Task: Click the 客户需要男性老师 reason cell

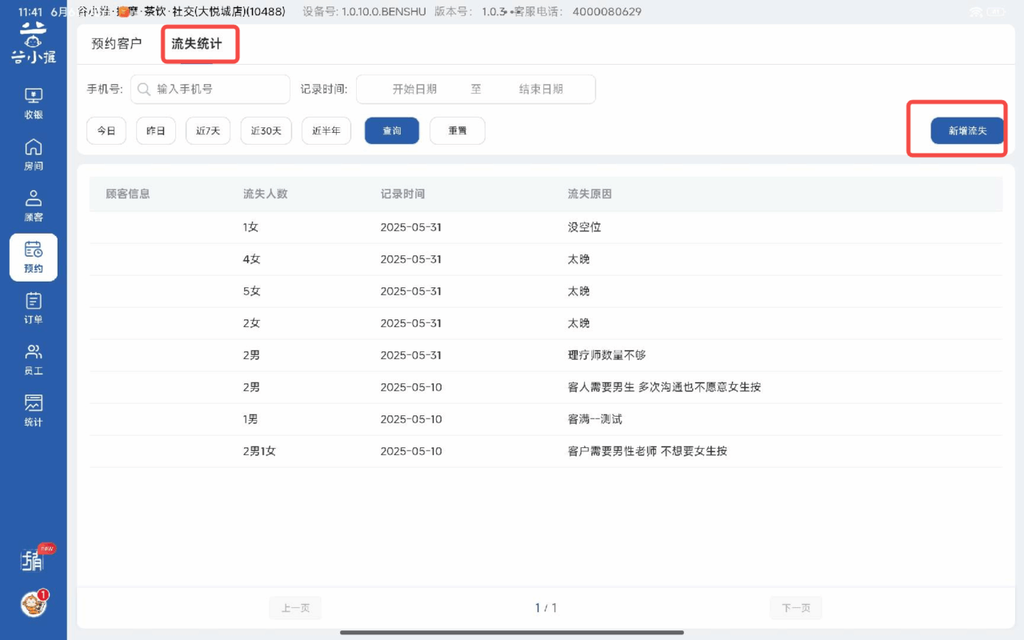Action: coord(647,451)
